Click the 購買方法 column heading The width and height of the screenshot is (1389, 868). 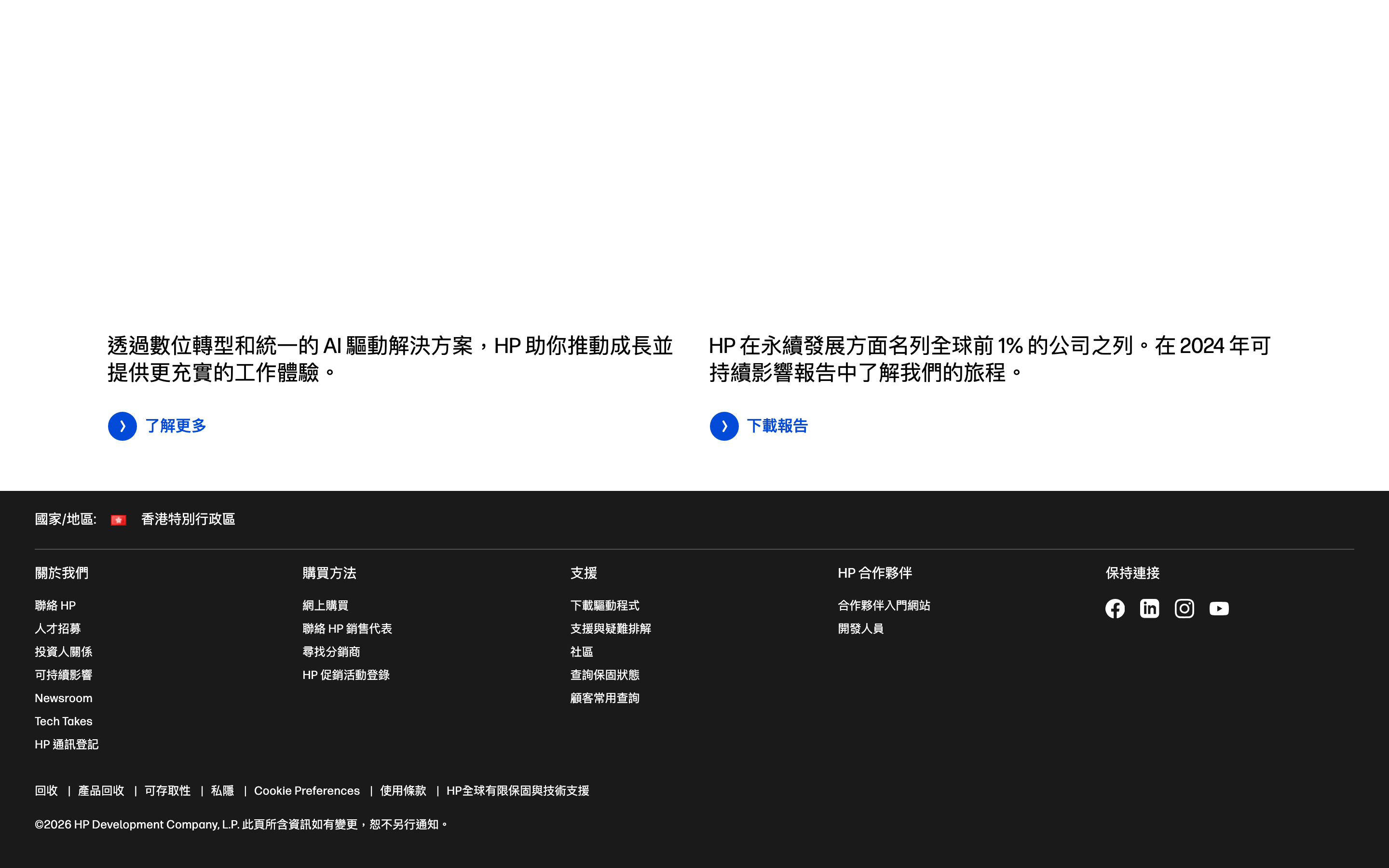point(329,573)
